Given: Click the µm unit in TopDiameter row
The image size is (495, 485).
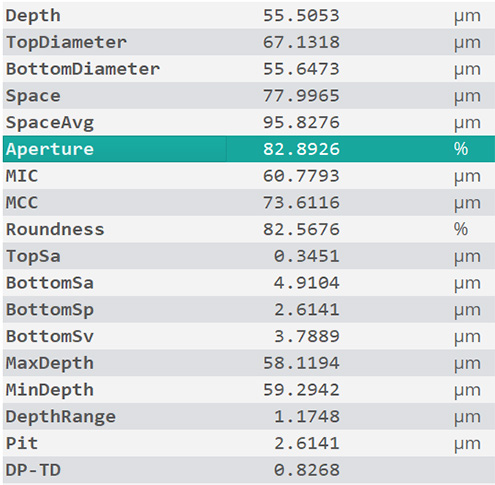Looking at the screenshot, I should (x=467, y=43).
